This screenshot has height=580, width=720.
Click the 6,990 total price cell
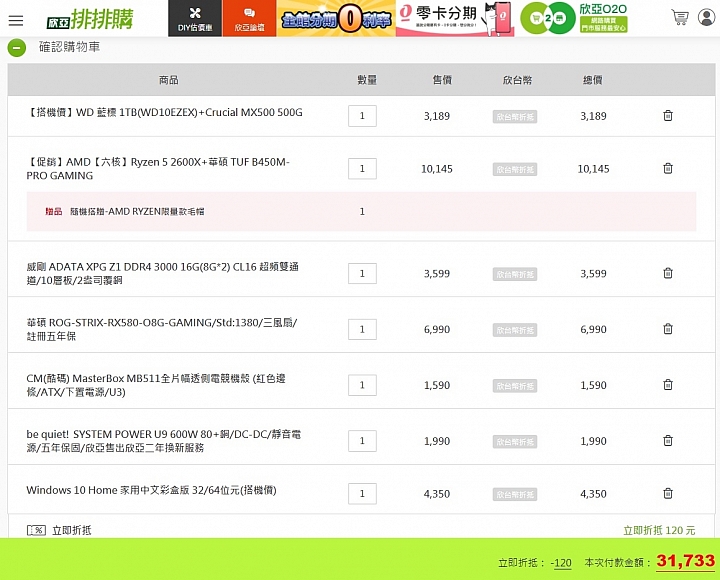coord(593,329)
